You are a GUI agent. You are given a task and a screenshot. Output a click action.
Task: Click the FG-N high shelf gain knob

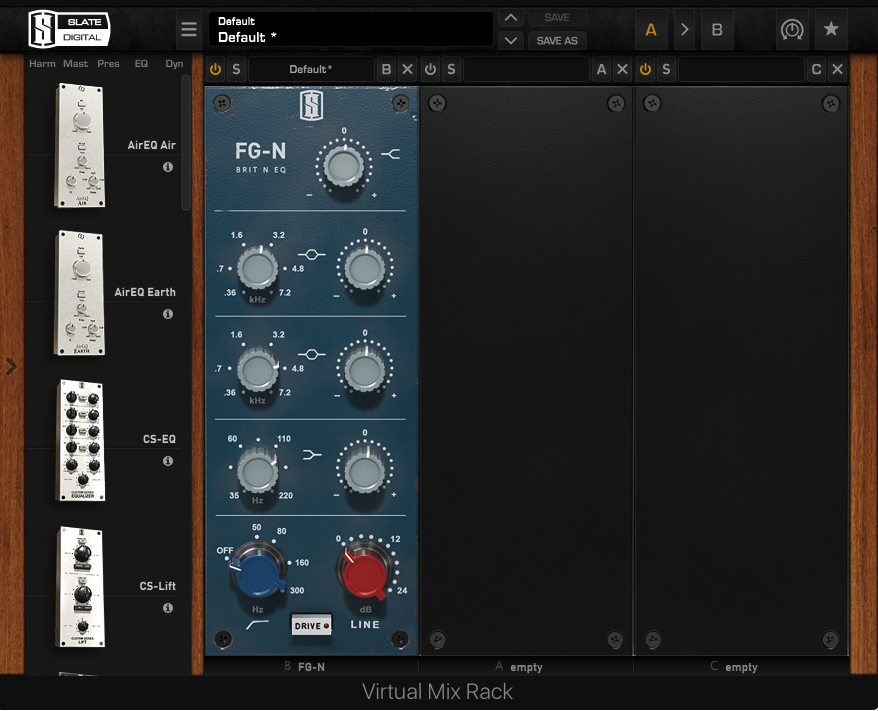(x=344, y=166)
